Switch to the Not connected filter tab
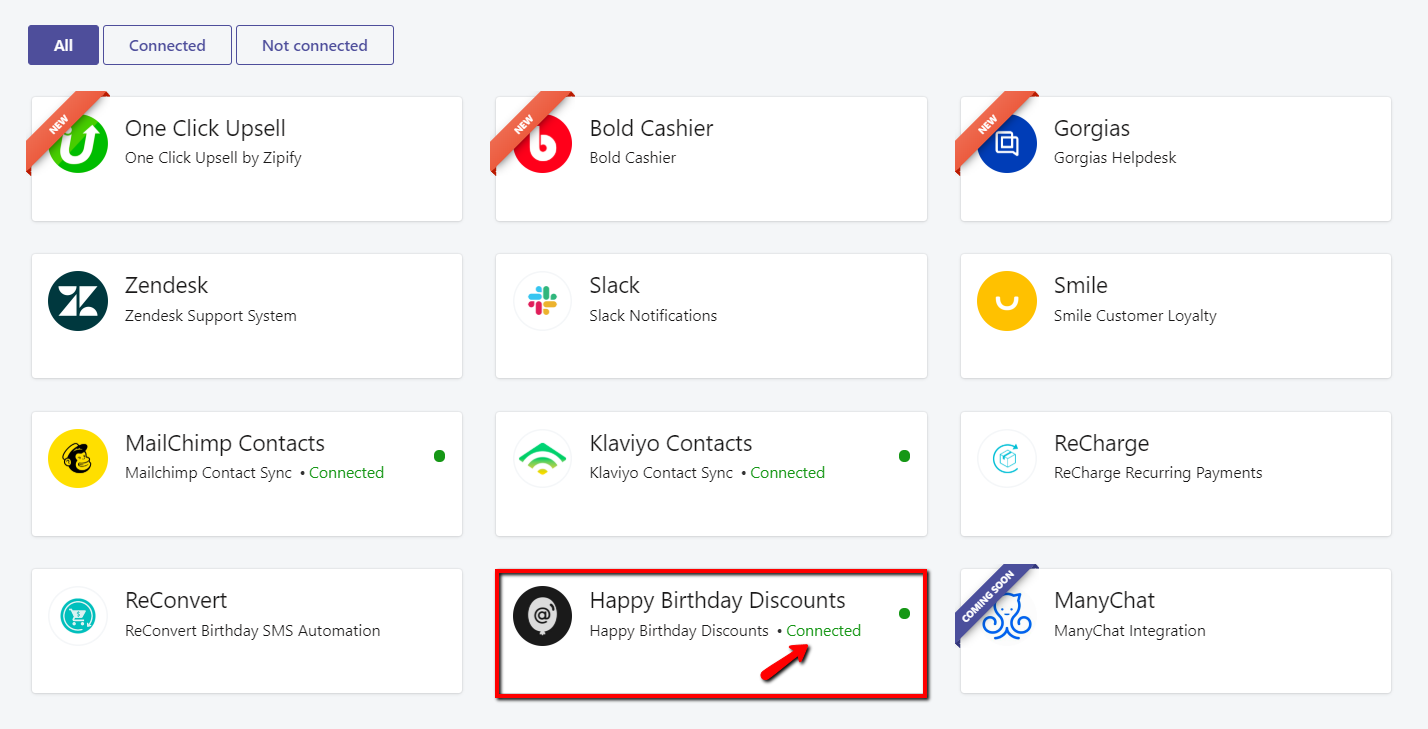1428x729 pixels. 315,45
